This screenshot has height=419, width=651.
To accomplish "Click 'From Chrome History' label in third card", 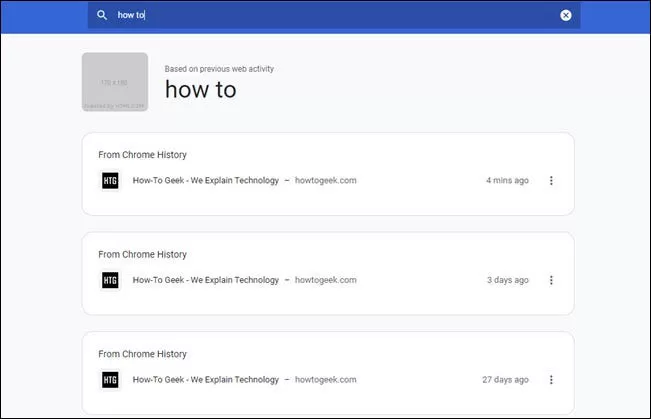I will tap(142, 354).
